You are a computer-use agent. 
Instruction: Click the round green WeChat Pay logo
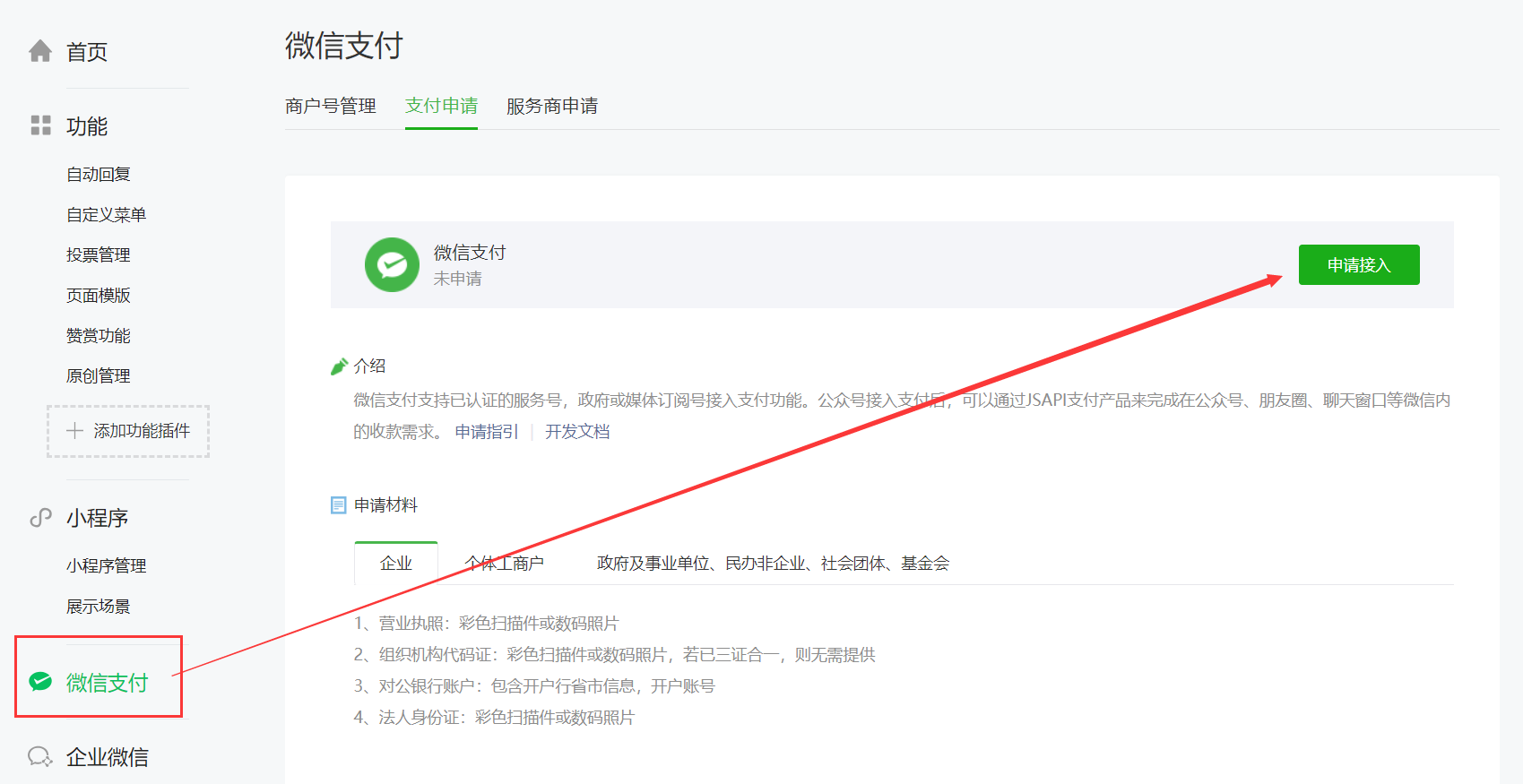pos(392,264)
